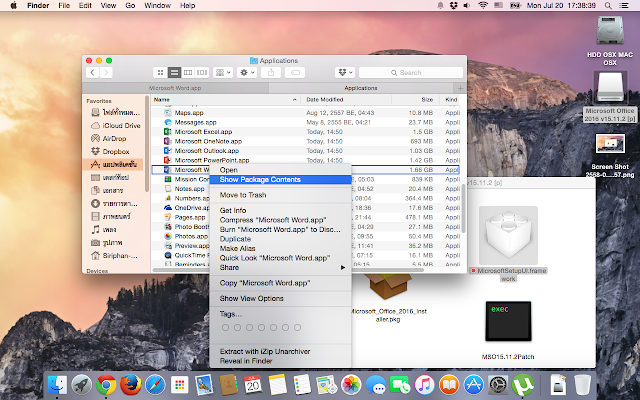The image size is (640, 400).
Task: Open App Store from the Dock
Action: [473, 384]
